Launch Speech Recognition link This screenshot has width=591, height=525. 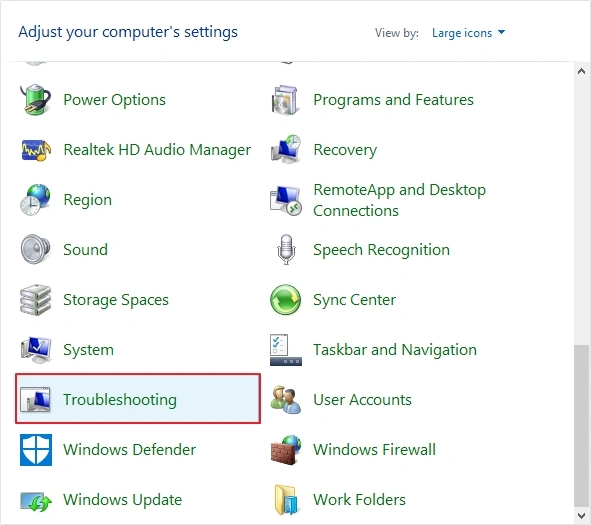click(x=381, y=250)
